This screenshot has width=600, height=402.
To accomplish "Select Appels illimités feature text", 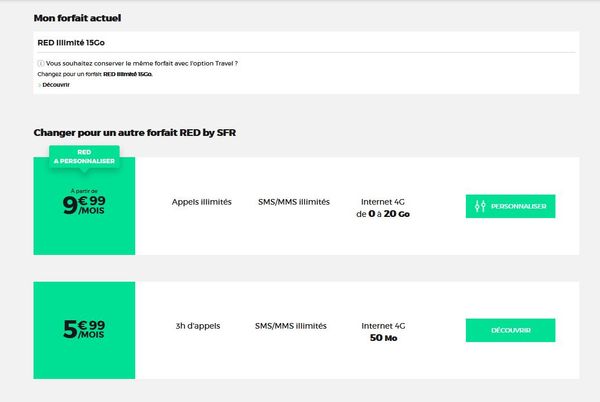I will point(202,202).
